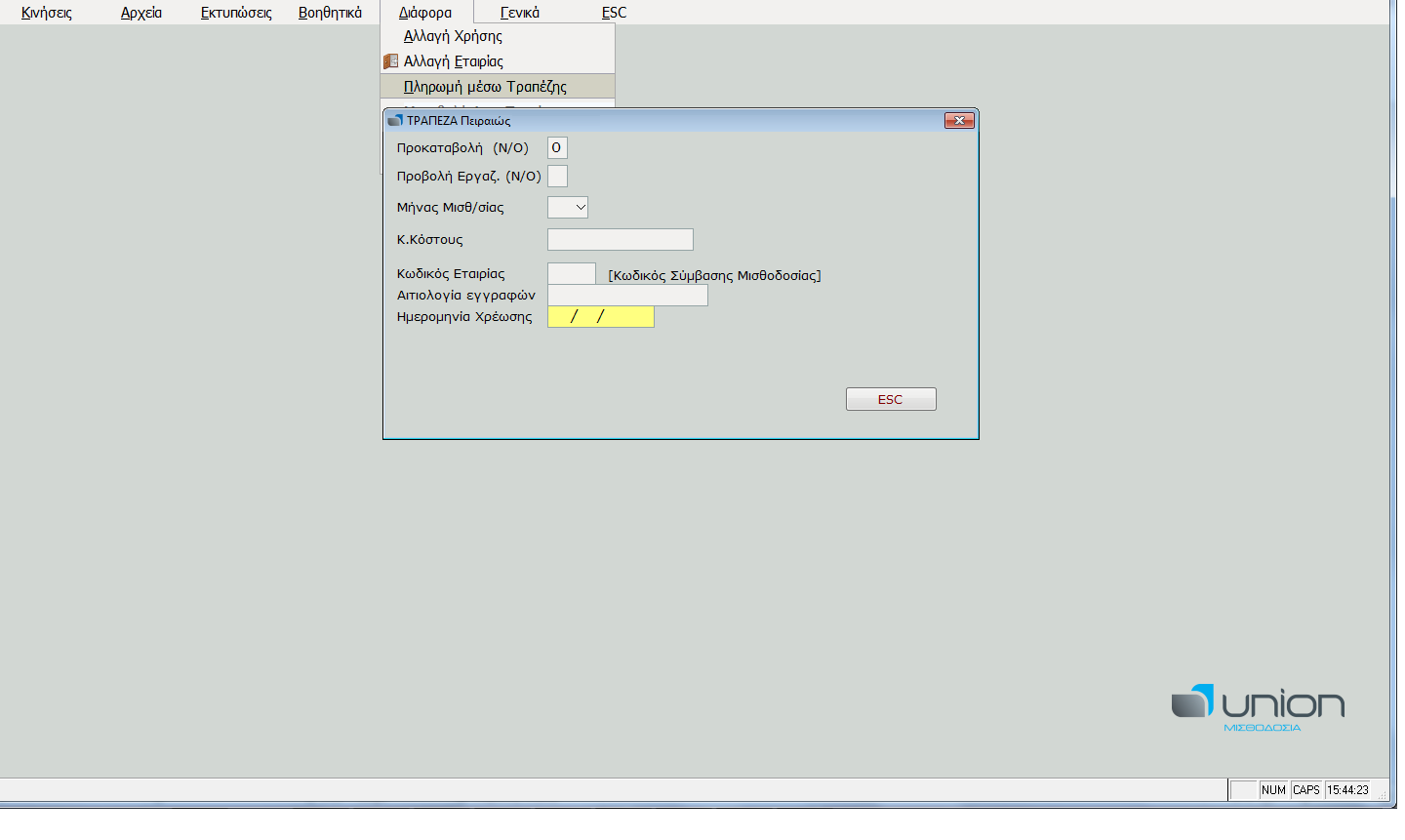Screen dimensions: 1405x840
Task: Open the Κινήσεις menu
Action: [47, 13]
